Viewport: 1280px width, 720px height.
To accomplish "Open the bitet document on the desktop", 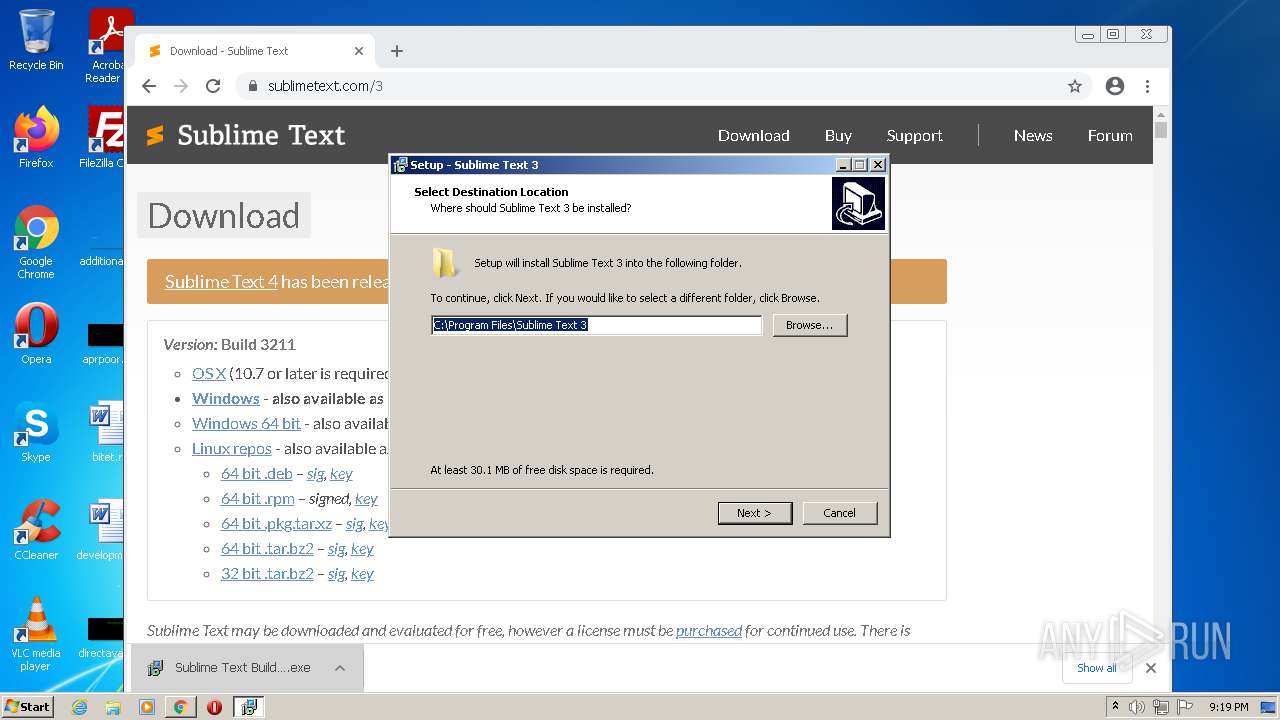I will coord(105,432).
